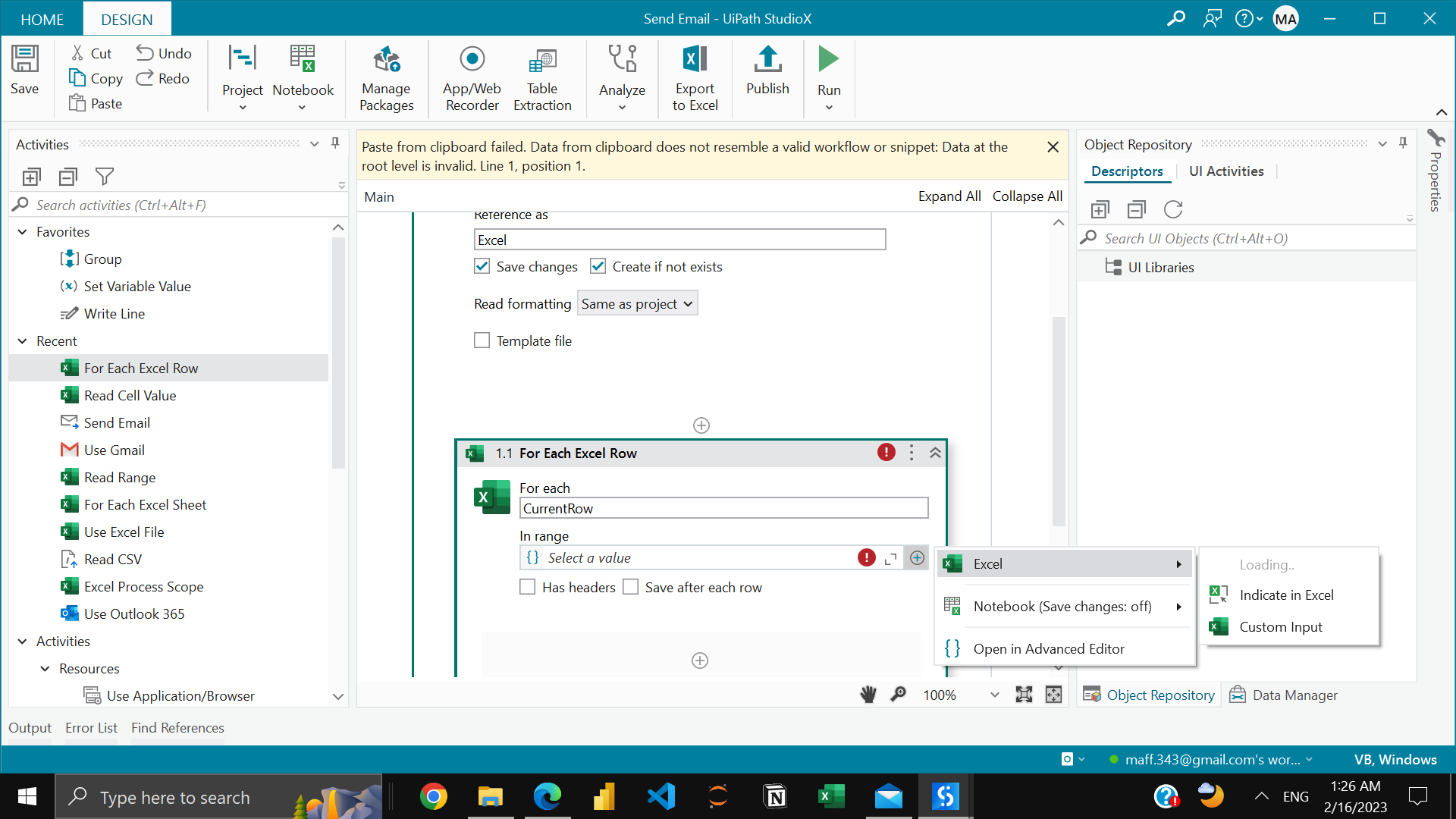Click the CurrentRow For each field
Image resolution: width=1456 pixels, height=819 pixels.
(x=723, y=508)
